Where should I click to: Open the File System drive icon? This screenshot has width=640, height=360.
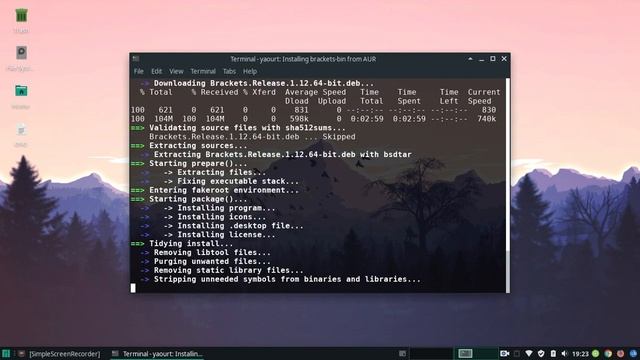click(21, 53)
